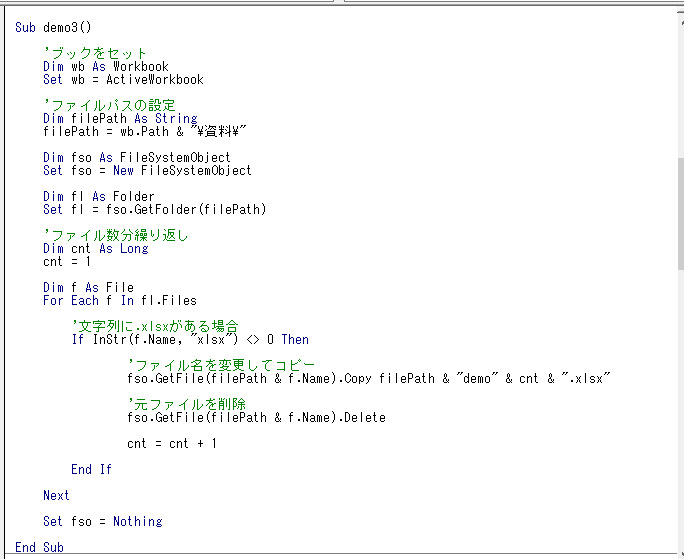Viewport: 684px width, 559px height.
Task: Click the comment 'ファイルパスの設定
Action: coord(109,105)
